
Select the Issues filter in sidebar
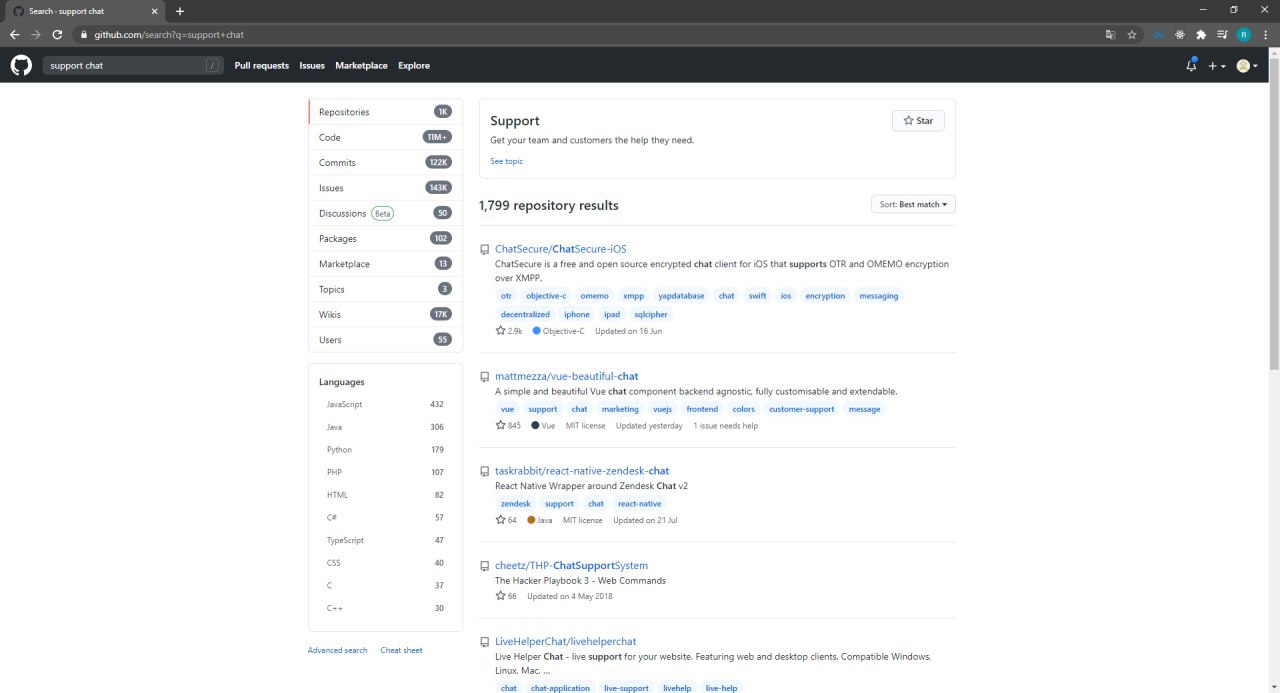(385, 188)
